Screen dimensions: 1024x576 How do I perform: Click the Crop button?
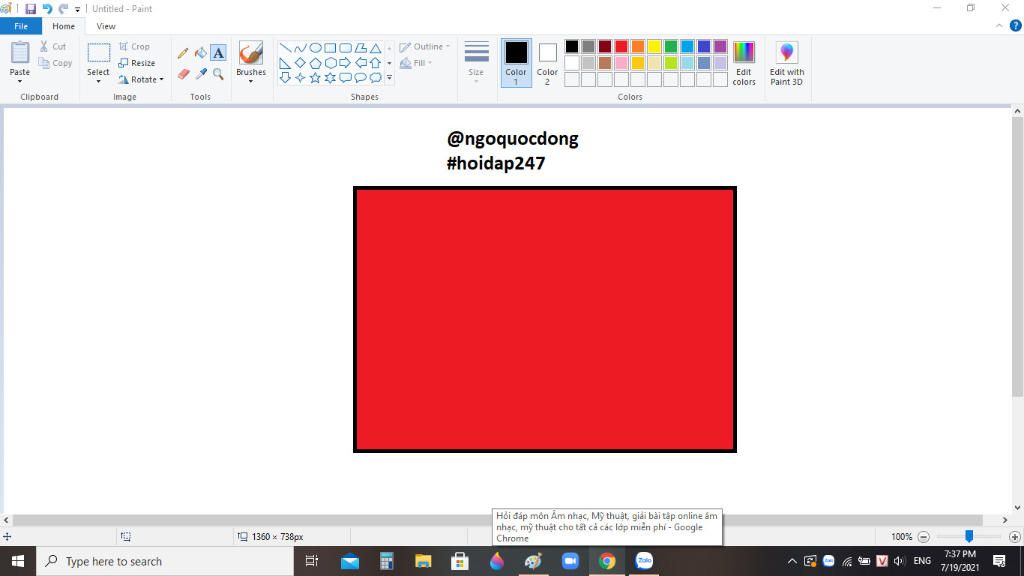pos(135,46)
